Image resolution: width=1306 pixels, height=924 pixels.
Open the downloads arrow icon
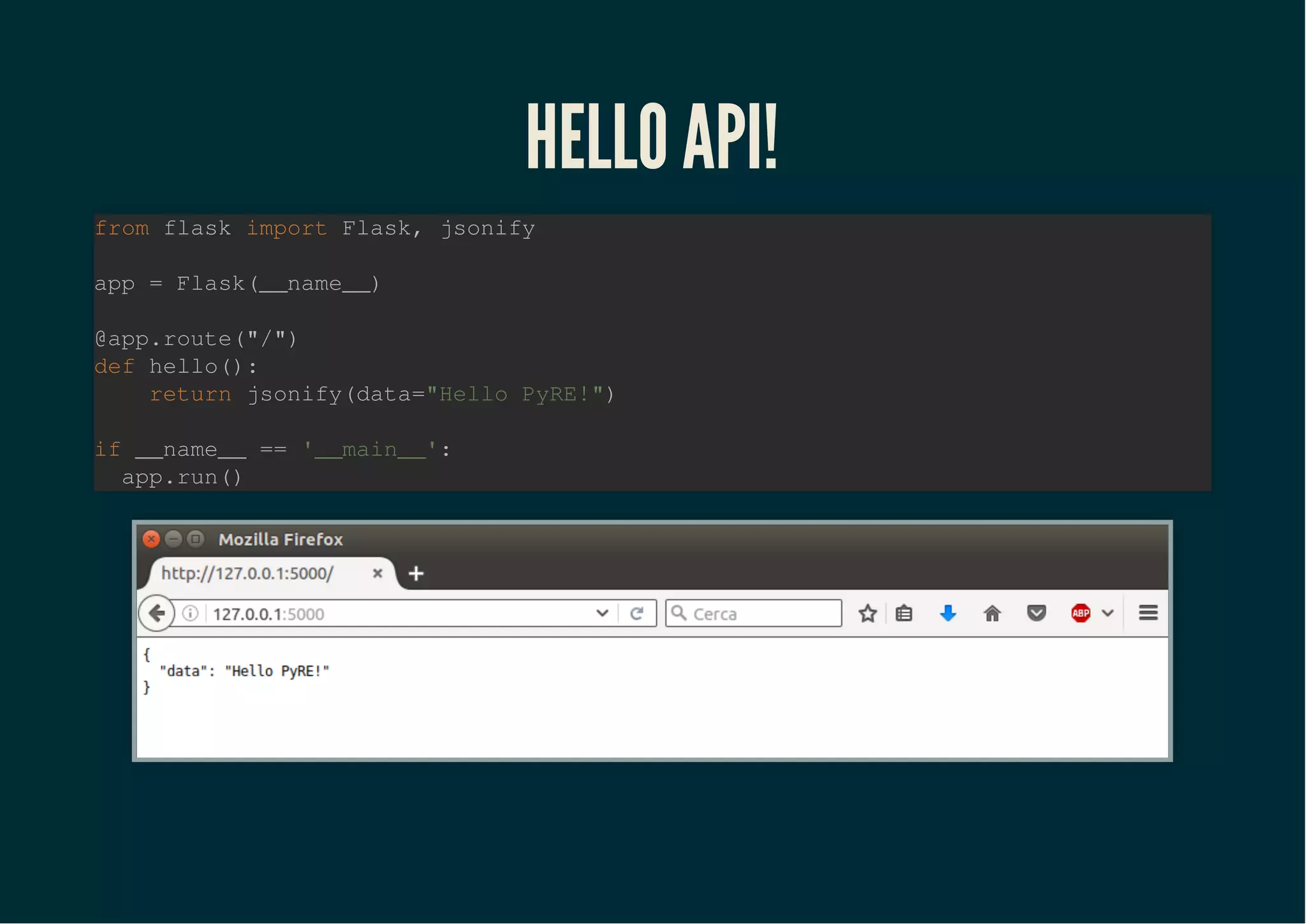948,613
